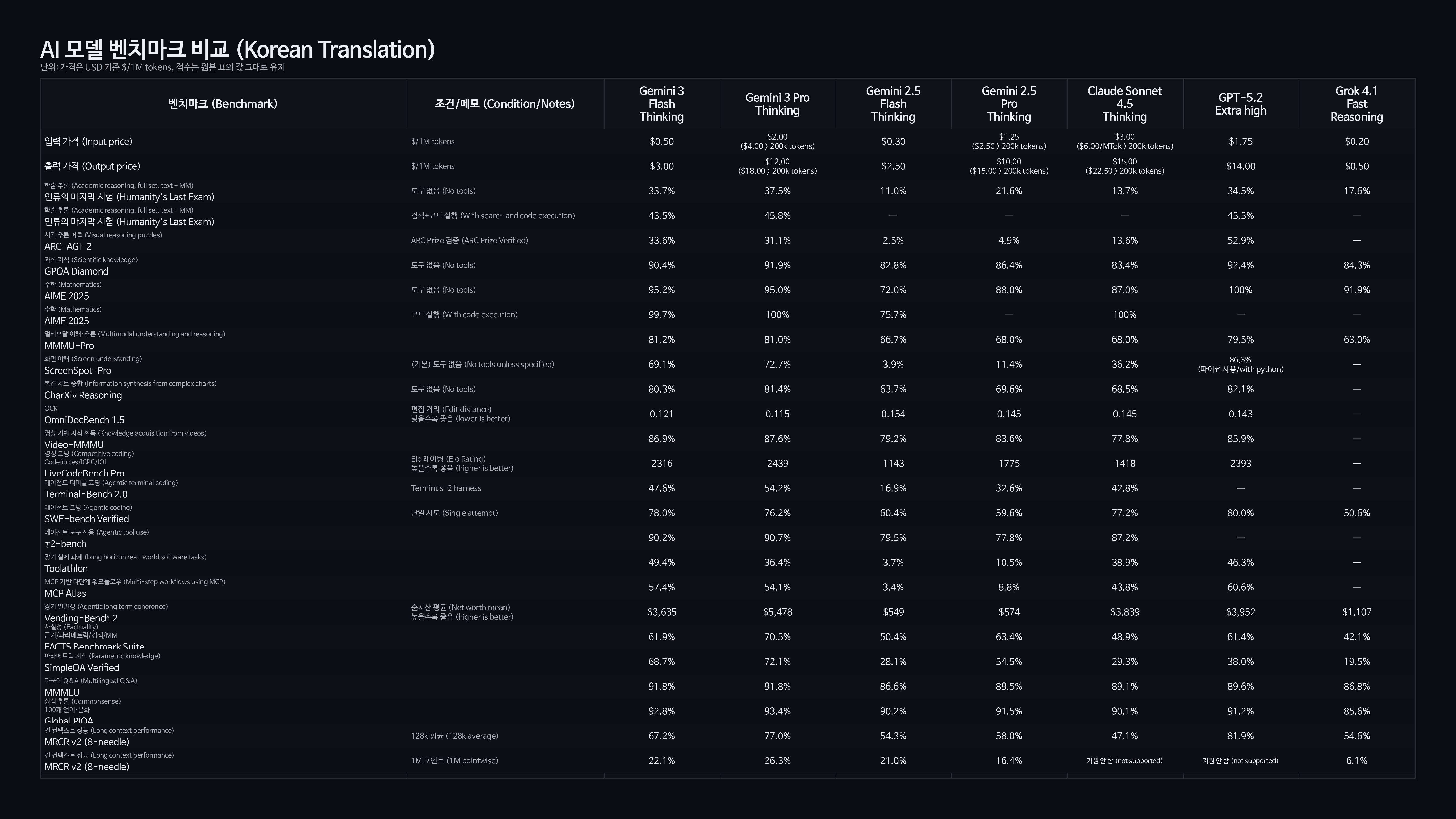Select the Vending-Bench 2 row label
Viewport: 1456px width, 819px height.
pos(81,618)
